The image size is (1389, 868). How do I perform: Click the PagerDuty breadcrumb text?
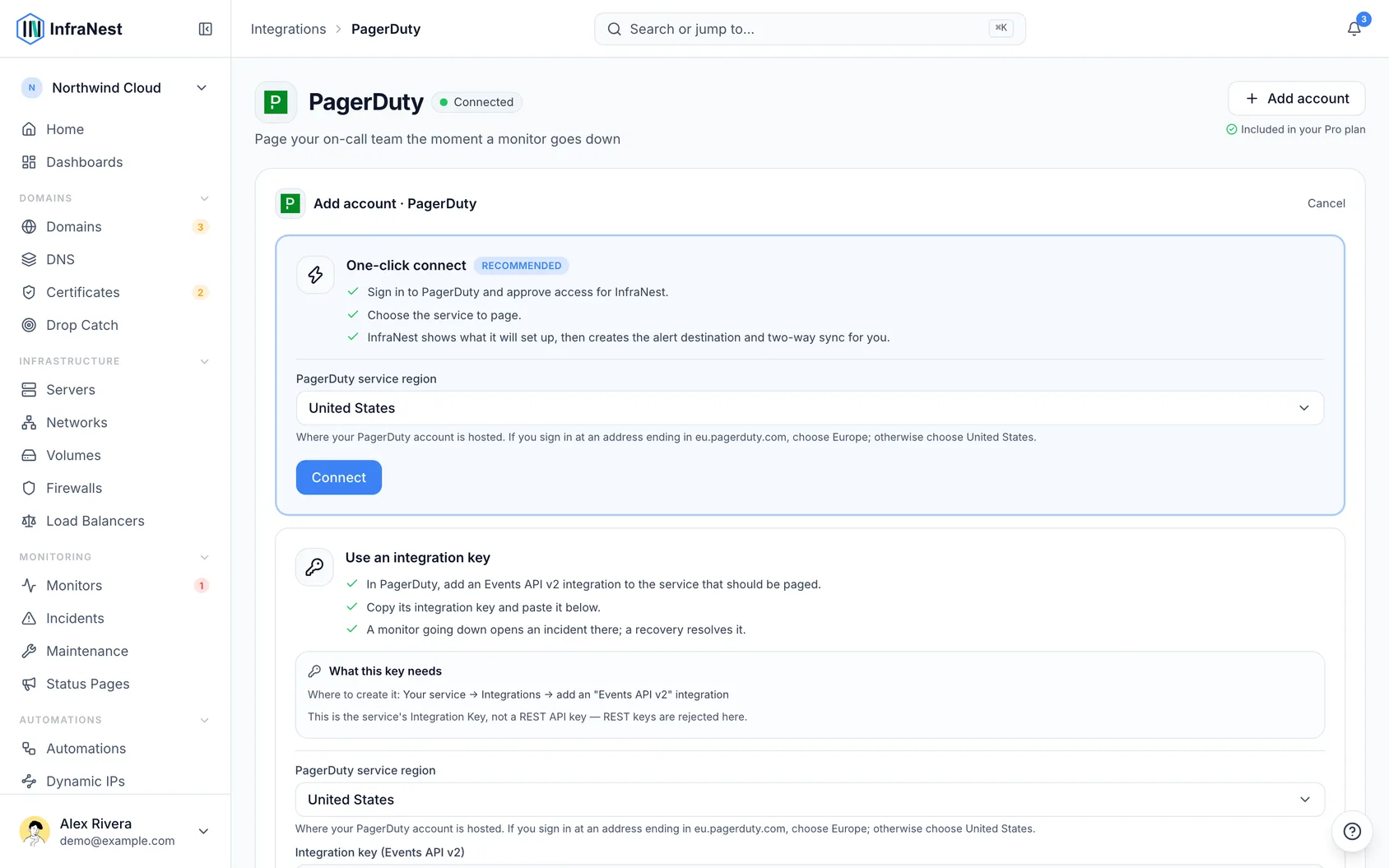(386, 29)
